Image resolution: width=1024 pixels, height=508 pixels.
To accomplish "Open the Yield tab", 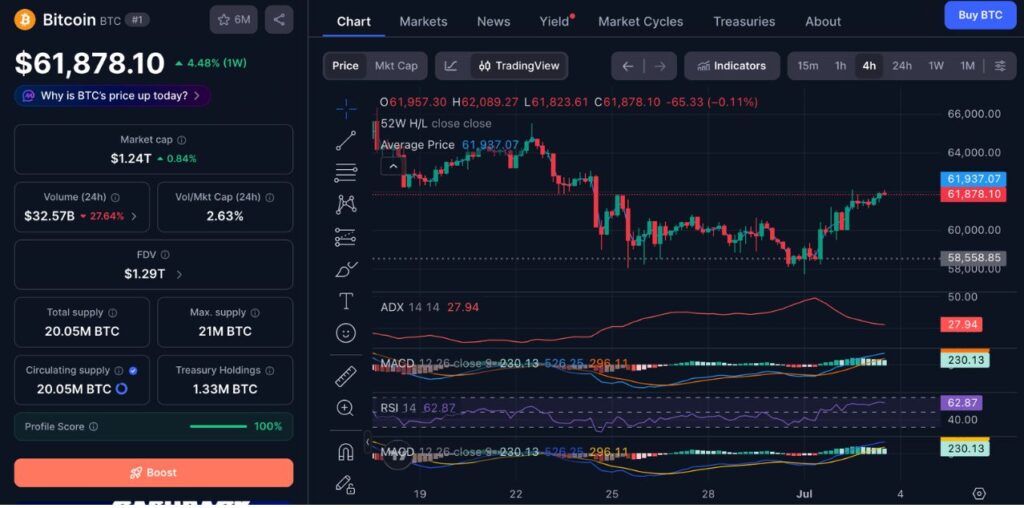I will pos(554,22).
